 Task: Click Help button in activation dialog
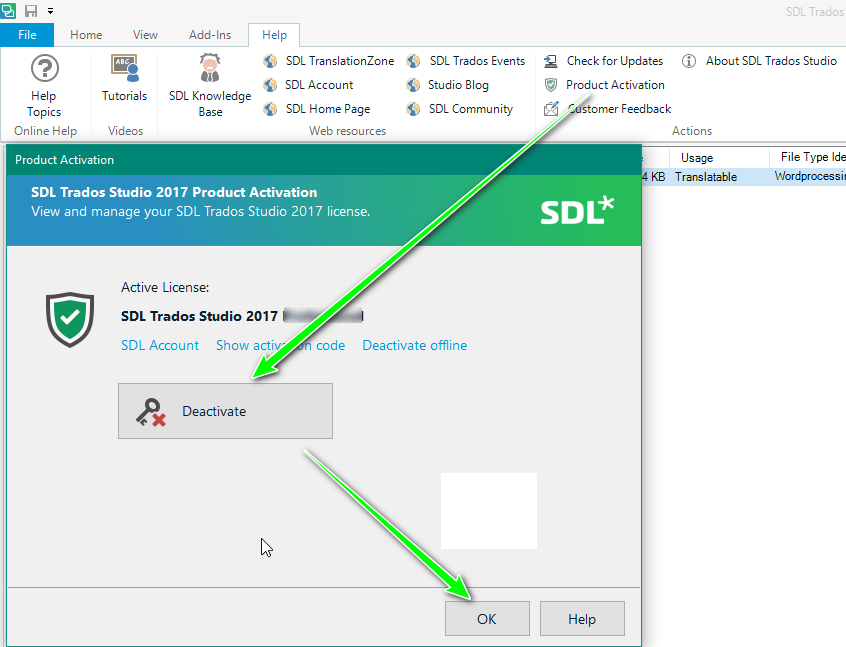coord(582,618)
